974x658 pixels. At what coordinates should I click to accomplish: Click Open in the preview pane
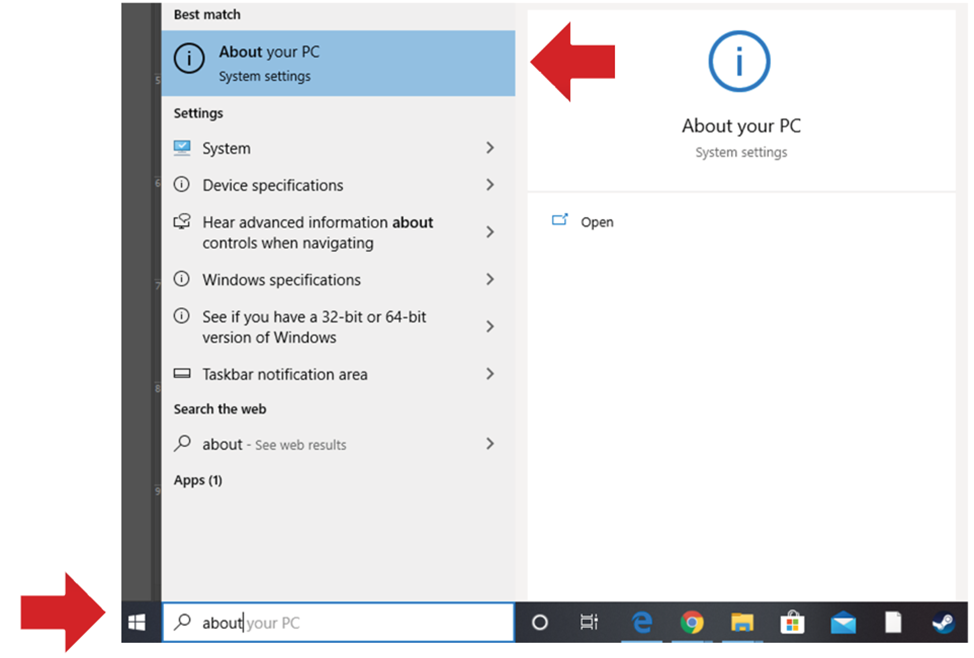(597, 222)
